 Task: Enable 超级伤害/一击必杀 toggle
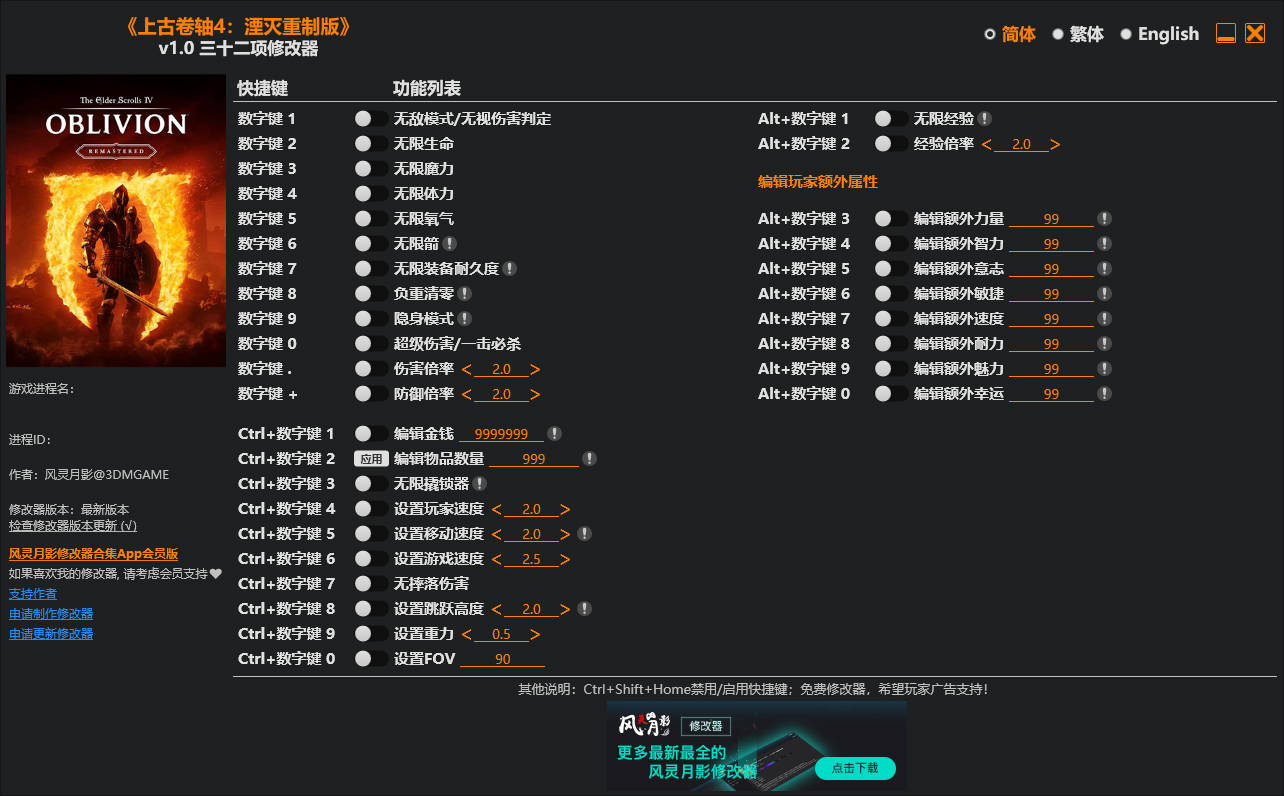tap(371, 343)
